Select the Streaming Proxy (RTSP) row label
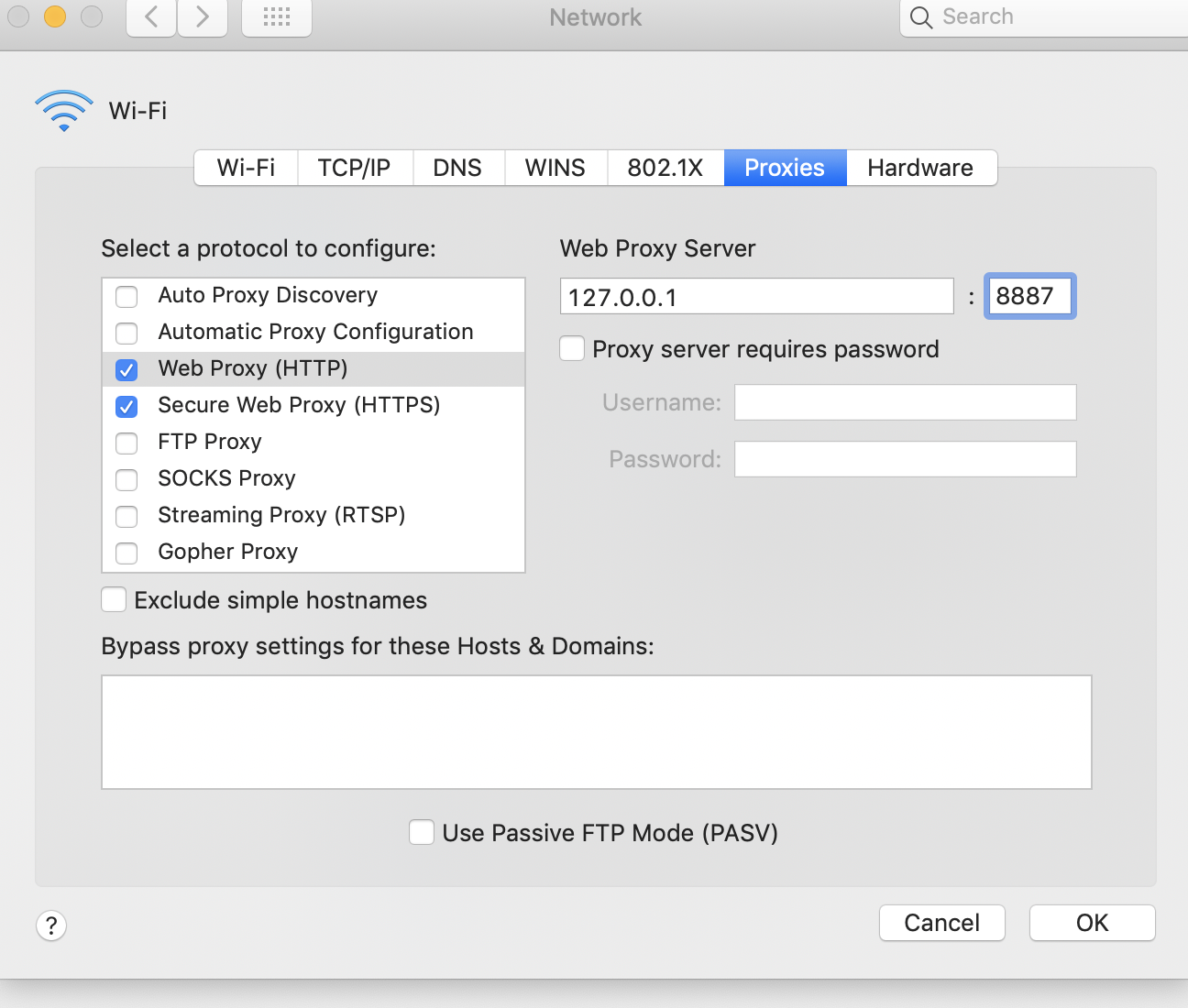Screen dimensions: 1188x1008 281,515
